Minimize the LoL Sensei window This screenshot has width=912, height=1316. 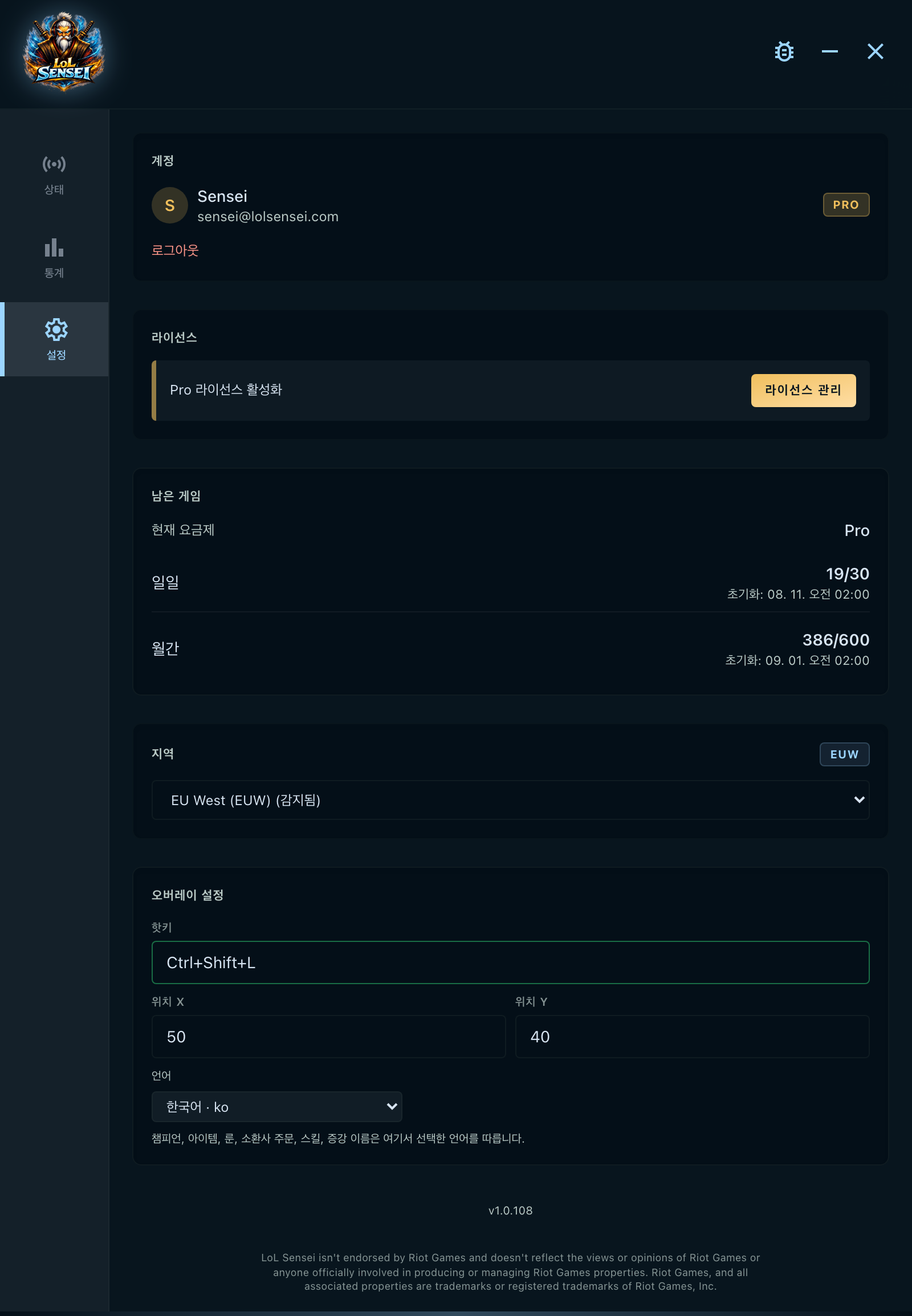tap(830, 51)
